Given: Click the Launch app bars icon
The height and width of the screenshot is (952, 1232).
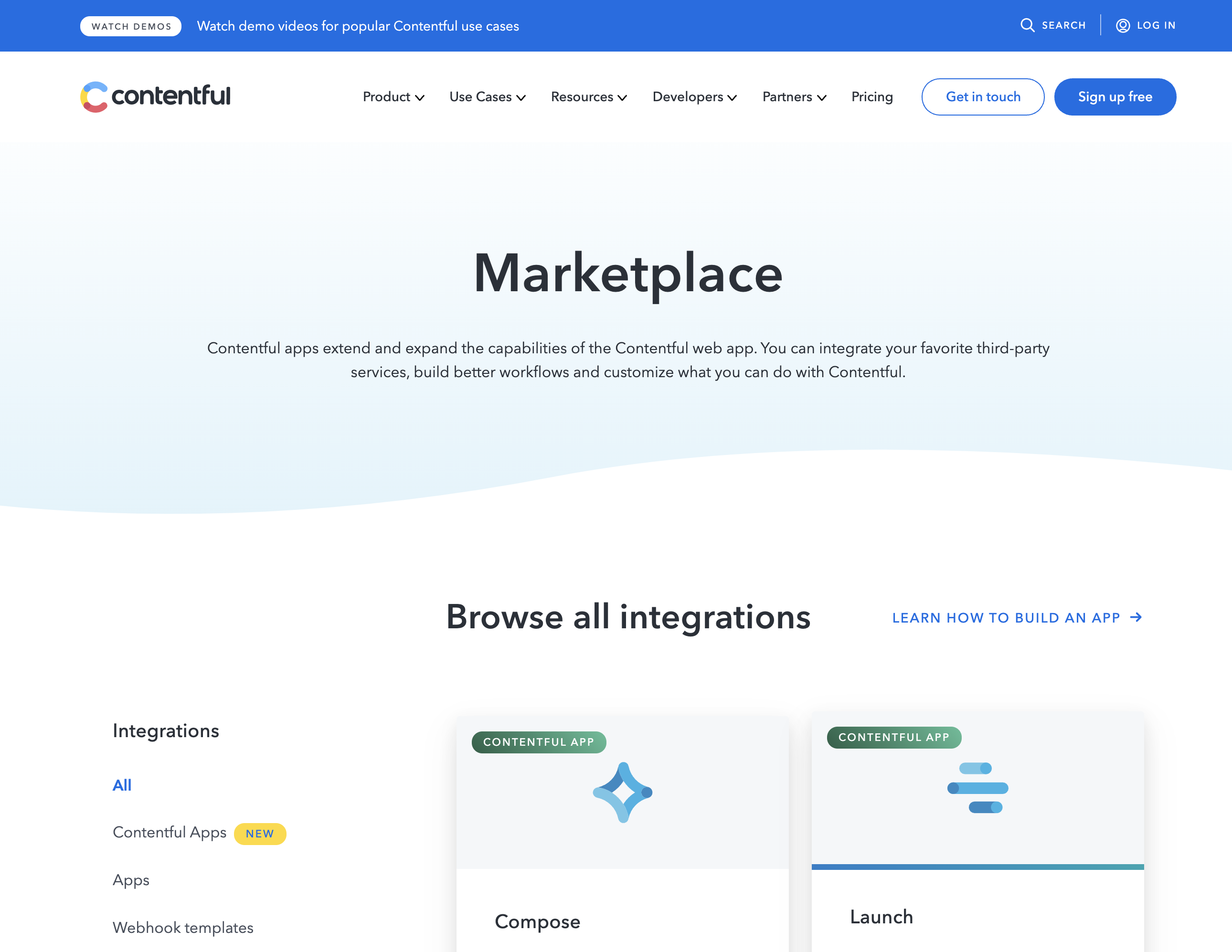Looking at the screenshot, I should click(977, 788).
